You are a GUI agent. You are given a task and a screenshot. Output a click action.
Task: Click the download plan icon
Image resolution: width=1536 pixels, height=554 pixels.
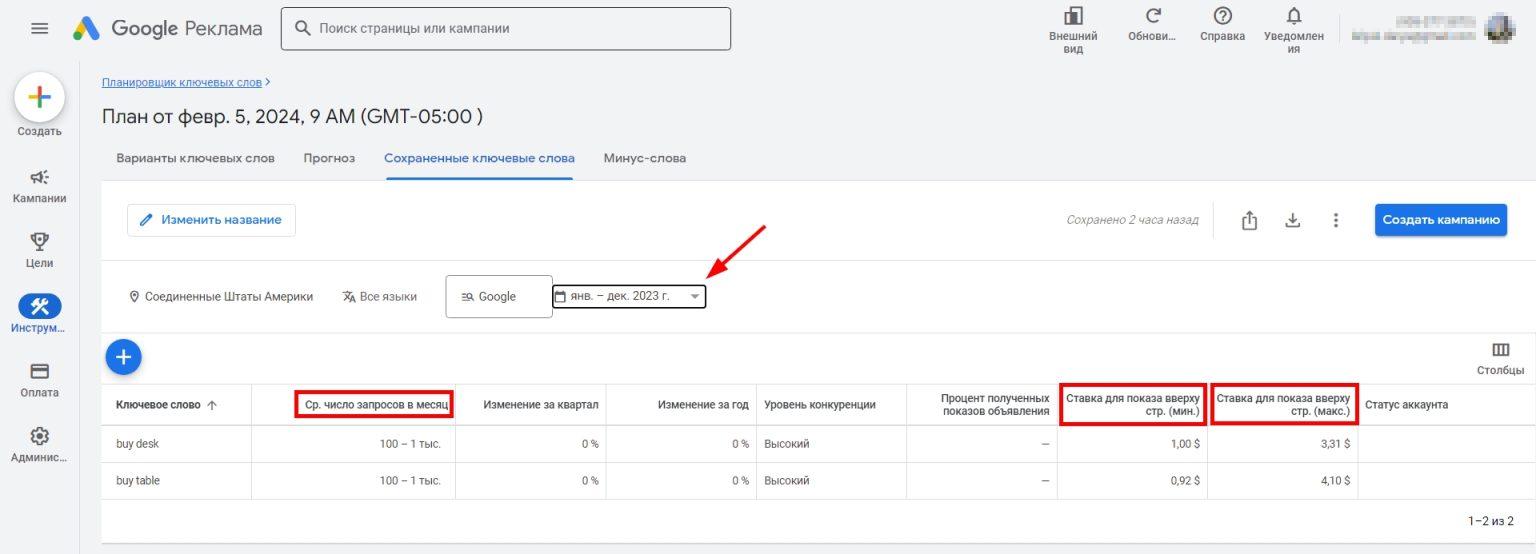(x=1292, y=221)
